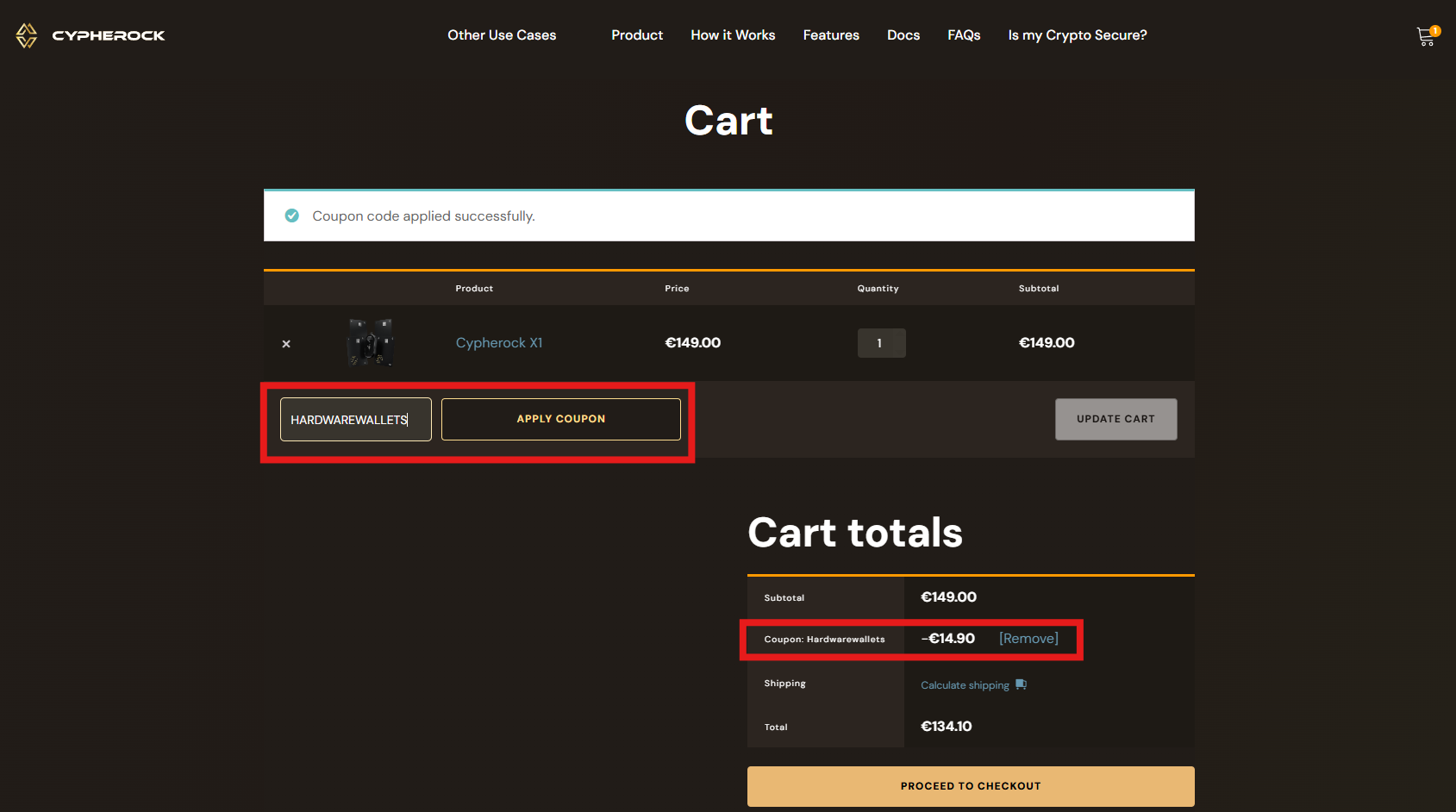Click the truck icon next to Calculate shipping
Viewport: 1456px width, 812px height.
coord(1021,684)
